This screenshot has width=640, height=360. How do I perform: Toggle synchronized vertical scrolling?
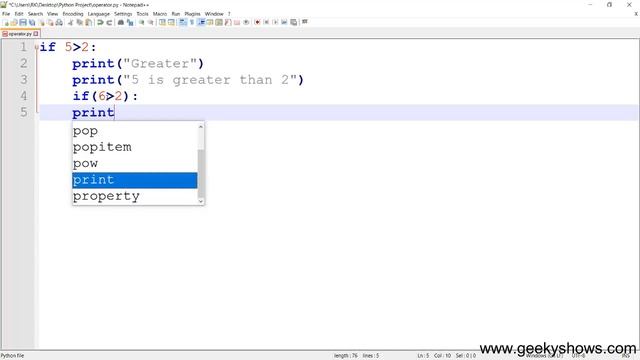(x=162, y=22)
